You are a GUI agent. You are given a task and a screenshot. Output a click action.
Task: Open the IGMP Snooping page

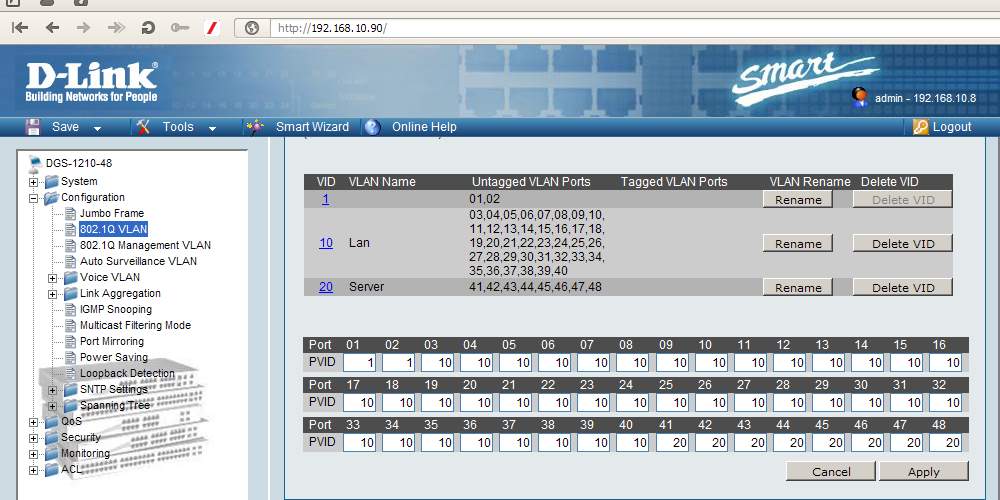pyautogui.click(x=115, y=309)
